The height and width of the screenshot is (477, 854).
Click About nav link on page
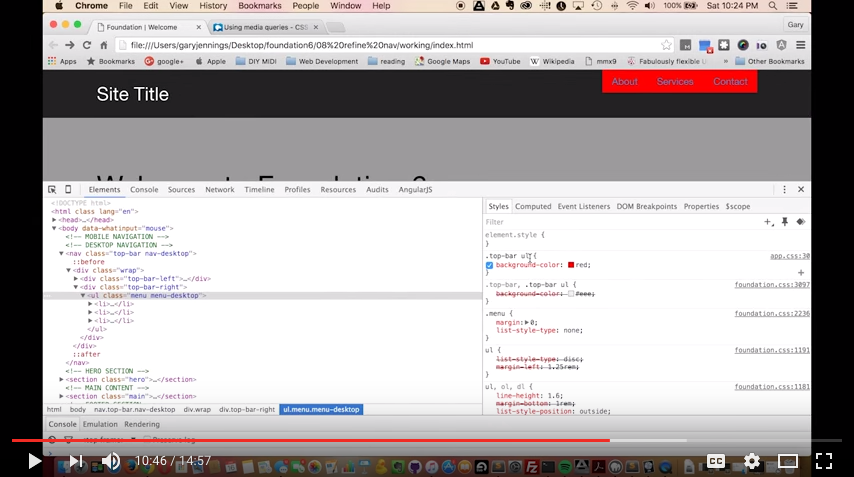point(624,82)
